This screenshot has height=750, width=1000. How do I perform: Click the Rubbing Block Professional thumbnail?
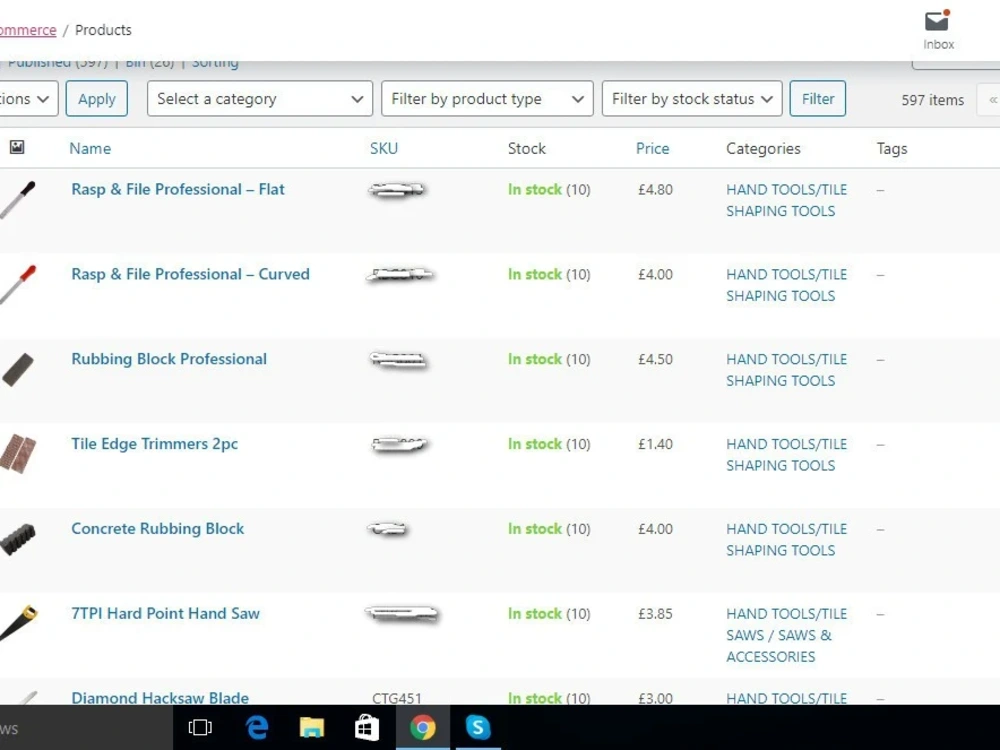tap(18, 369)
